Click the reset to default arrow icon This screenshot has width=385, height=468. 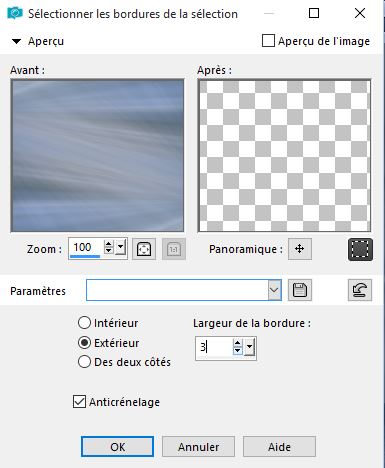pos(360,290)
